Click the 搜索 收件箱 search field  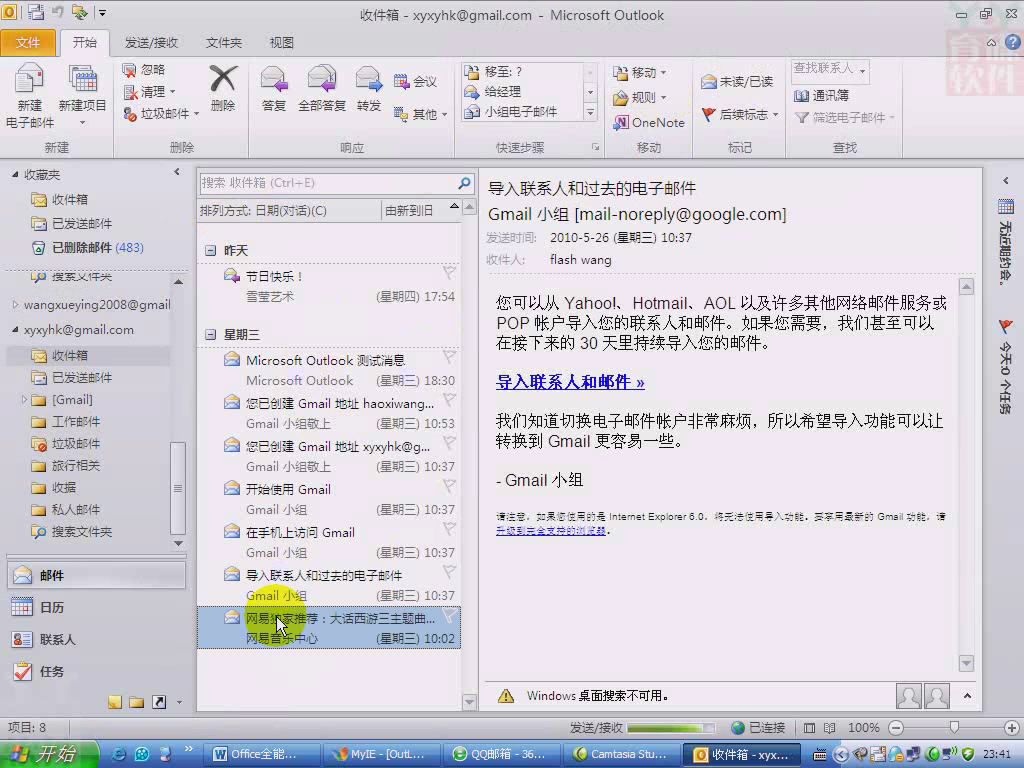tap(327, 183)
